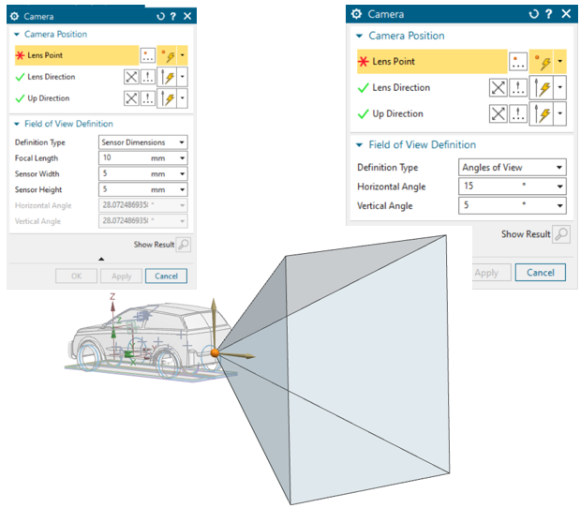Click Cancel in left Camera dialog
580x508 pixels.
coord(166,276)
